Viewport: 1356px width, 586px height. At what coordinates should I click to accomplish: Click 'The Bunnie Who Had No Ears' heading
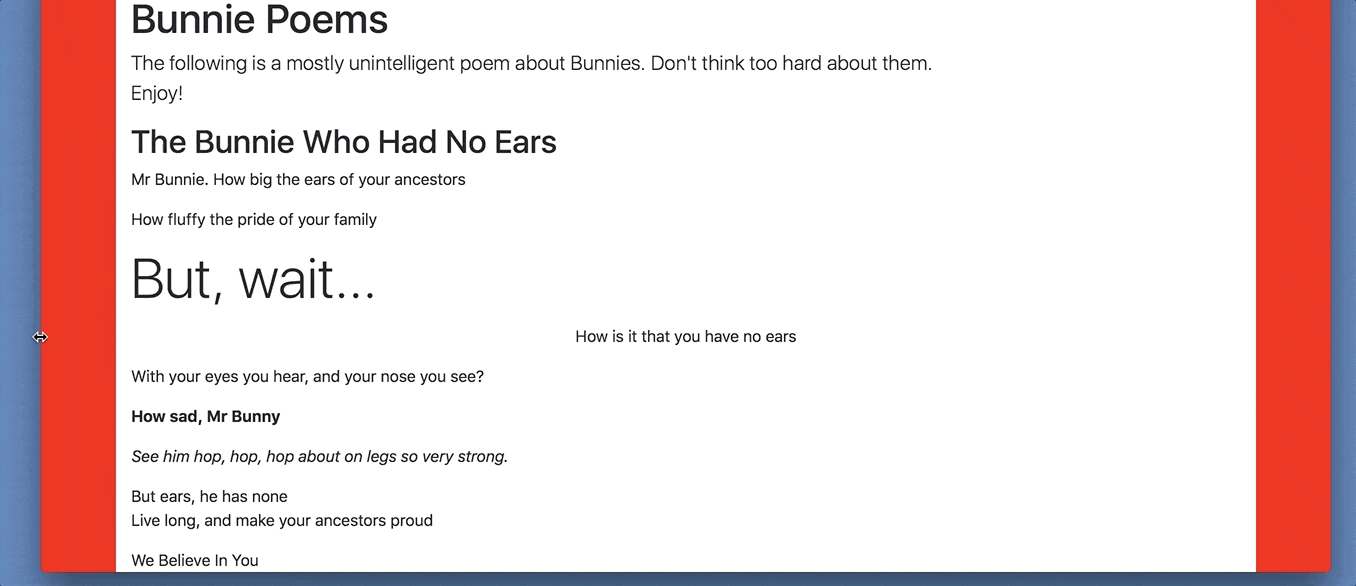pyautogui.click(x=344, y=142)
